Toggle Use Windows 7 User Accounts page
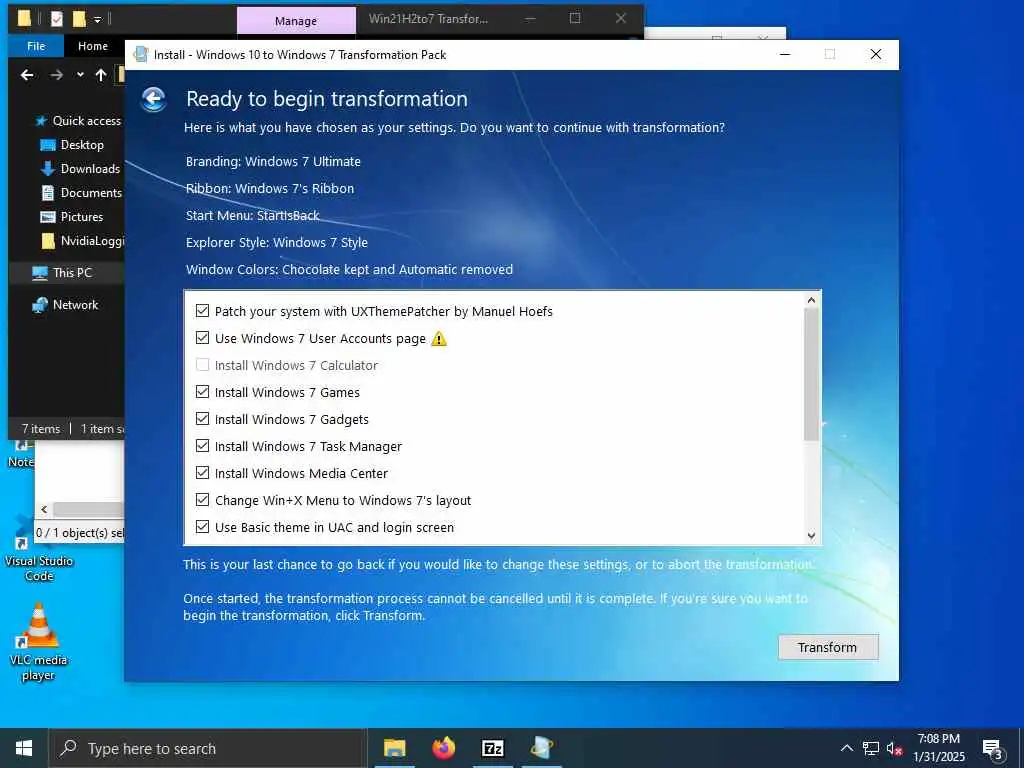 202,338
